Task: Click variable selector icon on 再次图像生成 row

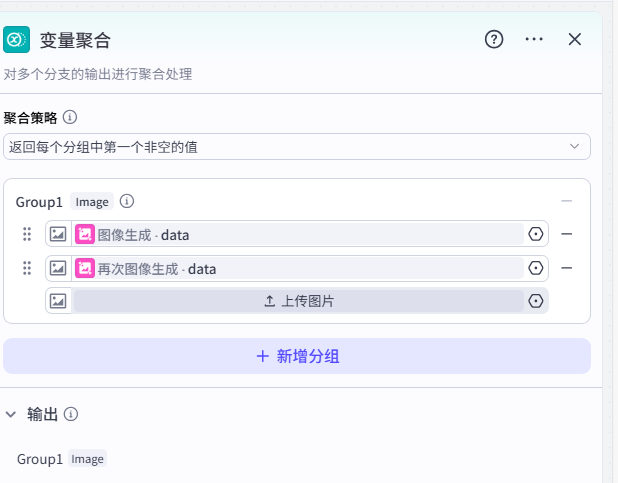Action: 536,268
